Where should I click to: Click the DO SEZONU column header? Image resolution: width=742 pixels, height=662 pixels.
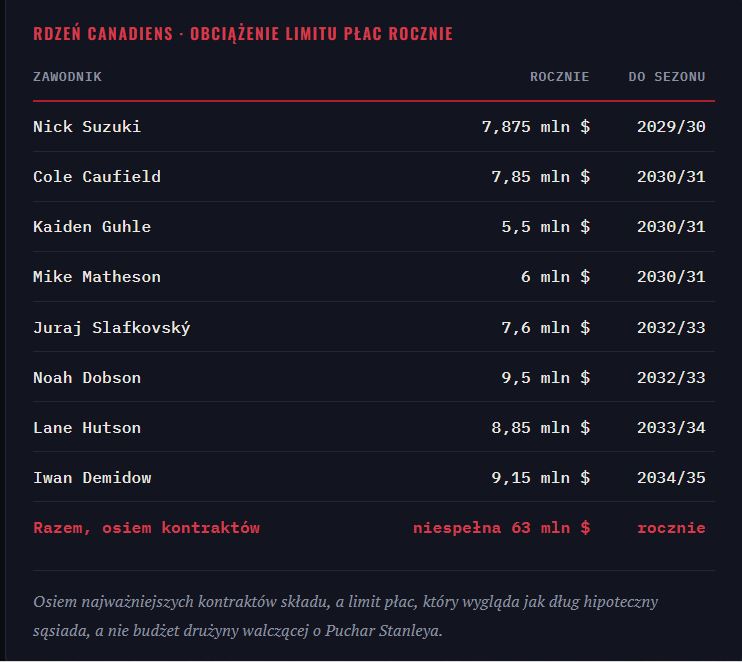point(667,77)
